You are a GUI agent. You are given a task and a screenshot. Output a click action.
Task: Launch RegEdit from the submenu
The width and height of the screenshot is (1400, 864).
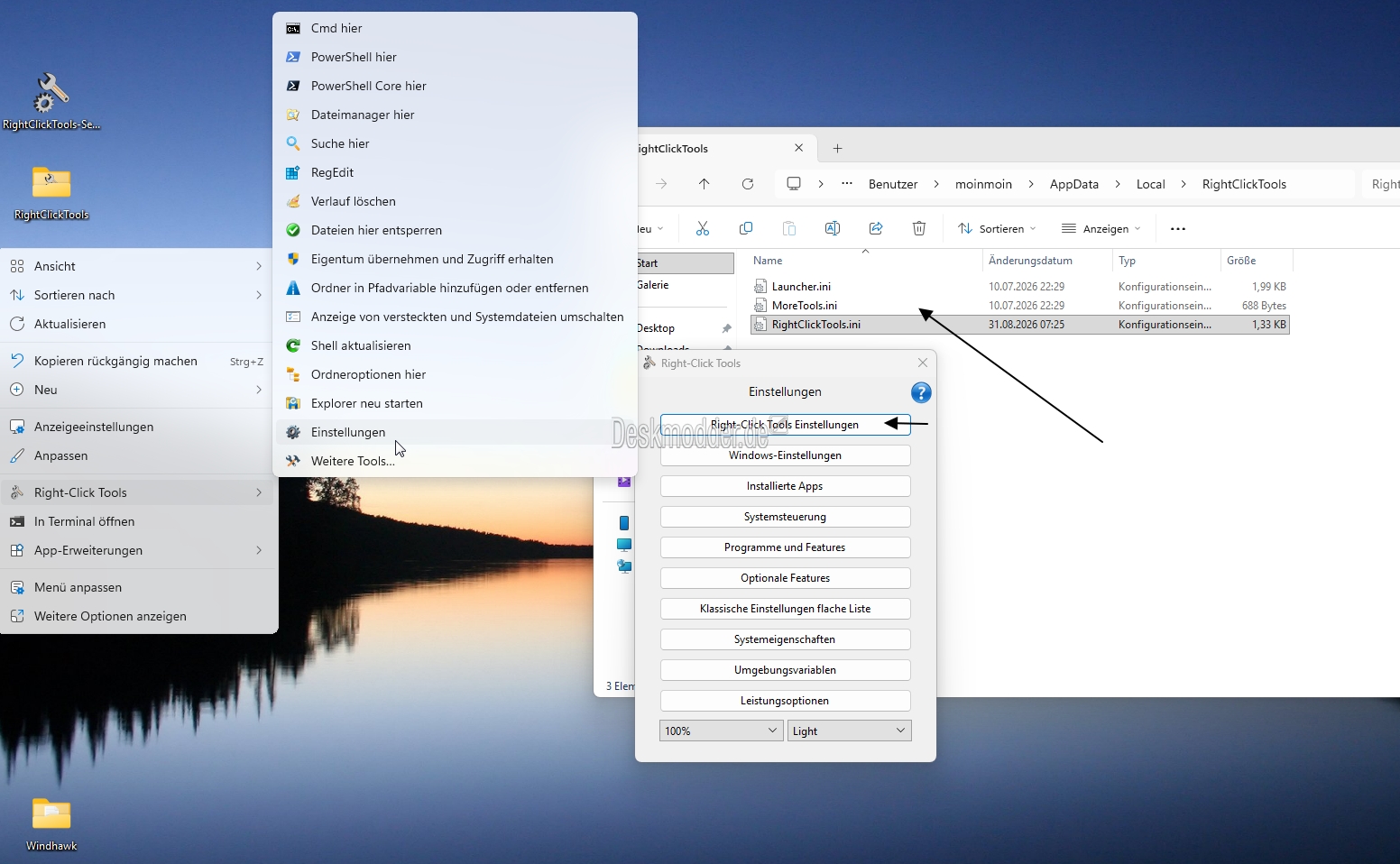pos(455,172)
